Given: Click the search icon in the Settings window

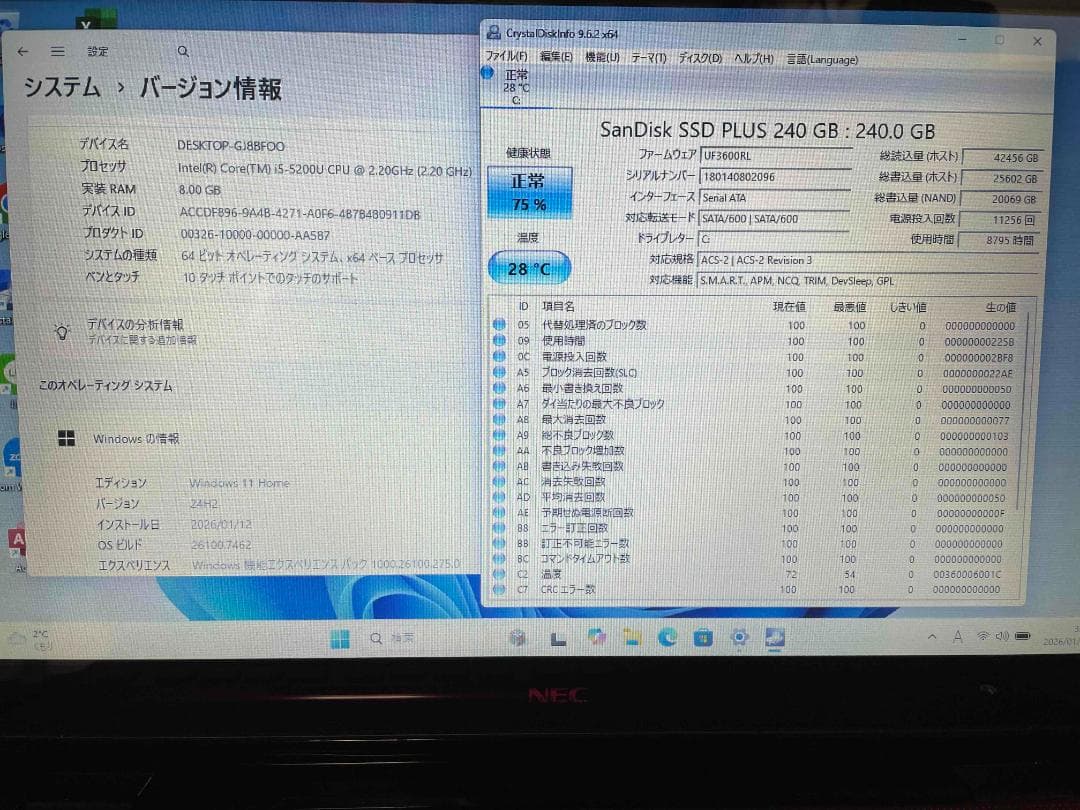Looking at the screenshot, I should pos(182,50).
